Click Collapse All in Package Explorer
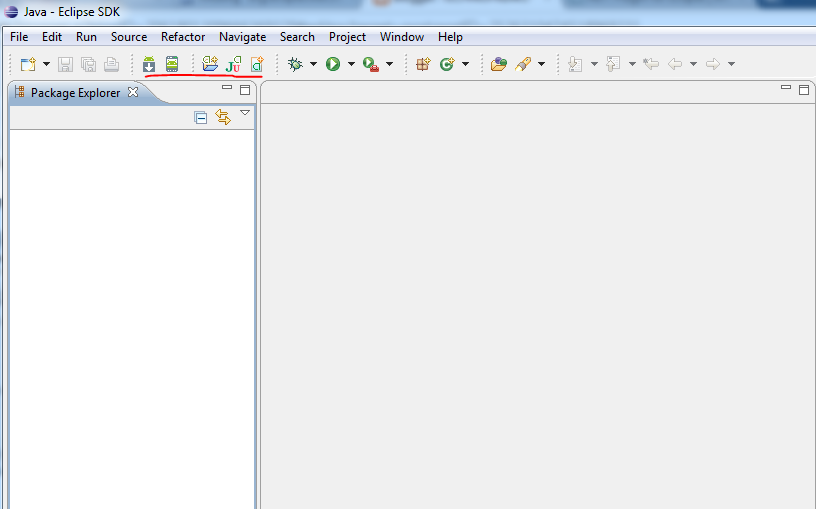This screenshot has height=509, width=816. coord(200,118)
